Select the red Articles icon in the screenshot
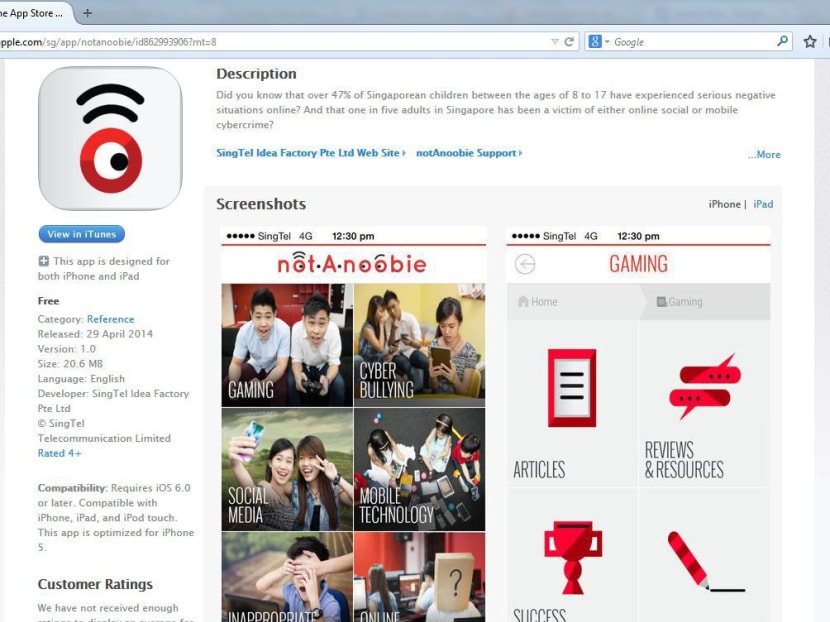 point(570,385)
